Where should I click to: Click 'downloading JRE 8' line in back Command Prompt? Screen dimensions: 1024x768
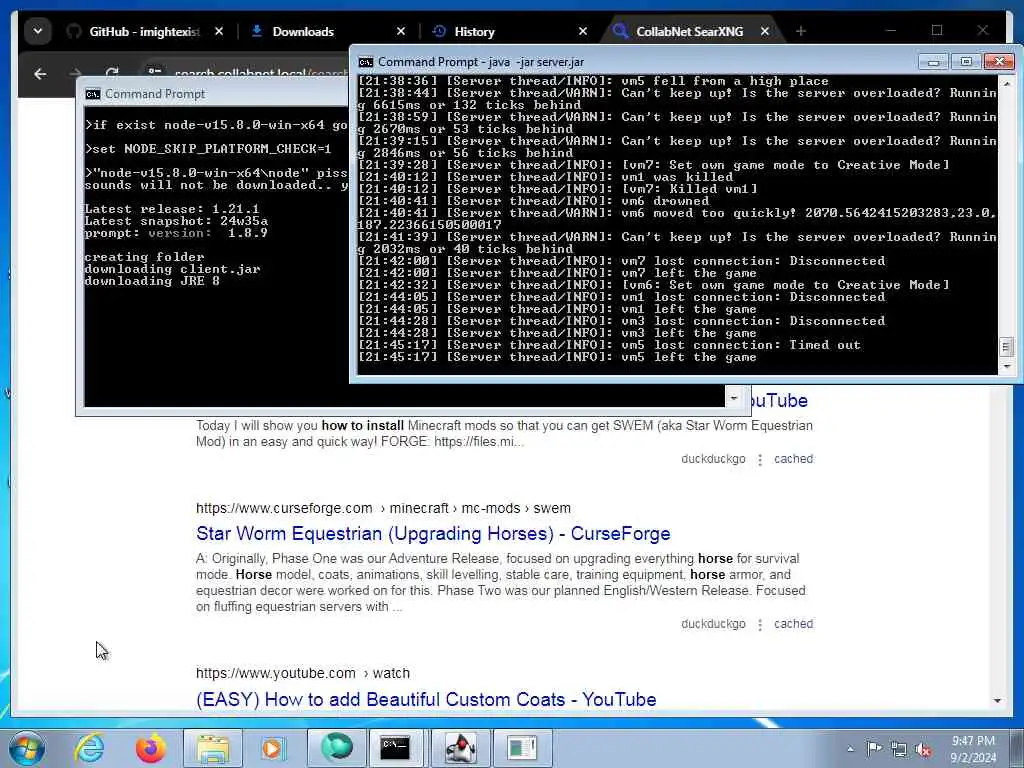click(152, 281)
